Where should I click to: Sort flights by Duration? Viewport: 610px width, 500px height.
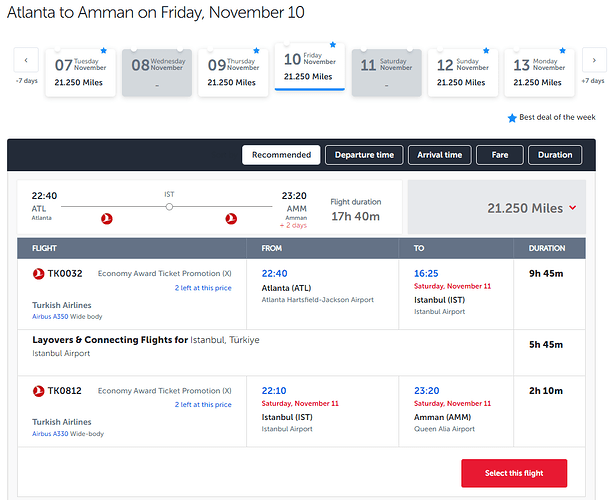555,155
